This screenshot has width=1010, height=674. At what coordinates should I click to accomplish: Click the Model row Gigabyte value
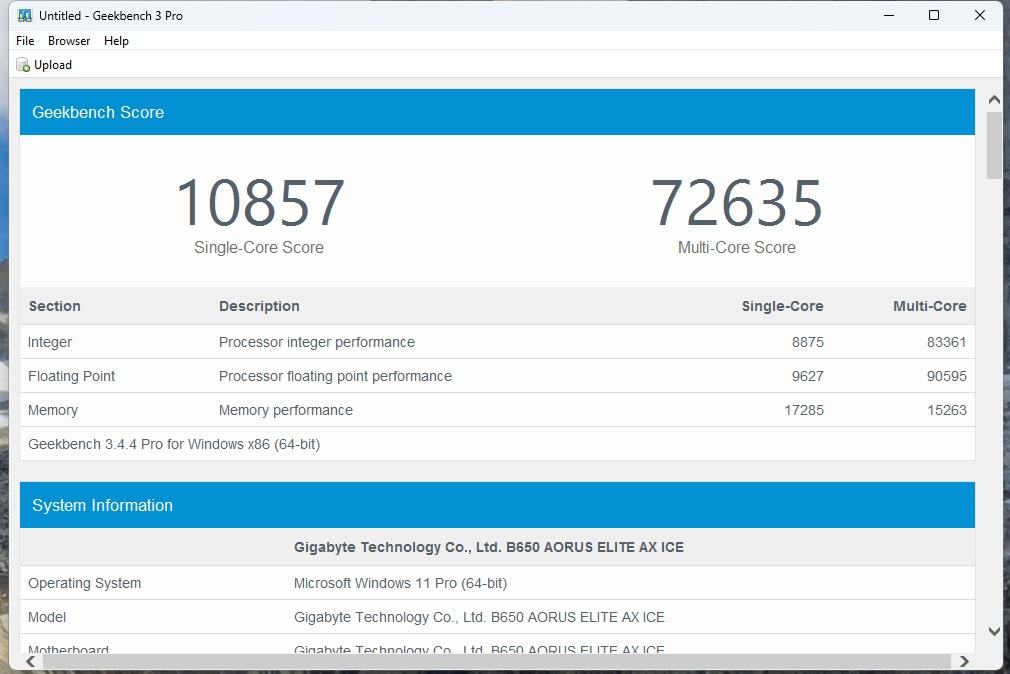coord(479,617)
